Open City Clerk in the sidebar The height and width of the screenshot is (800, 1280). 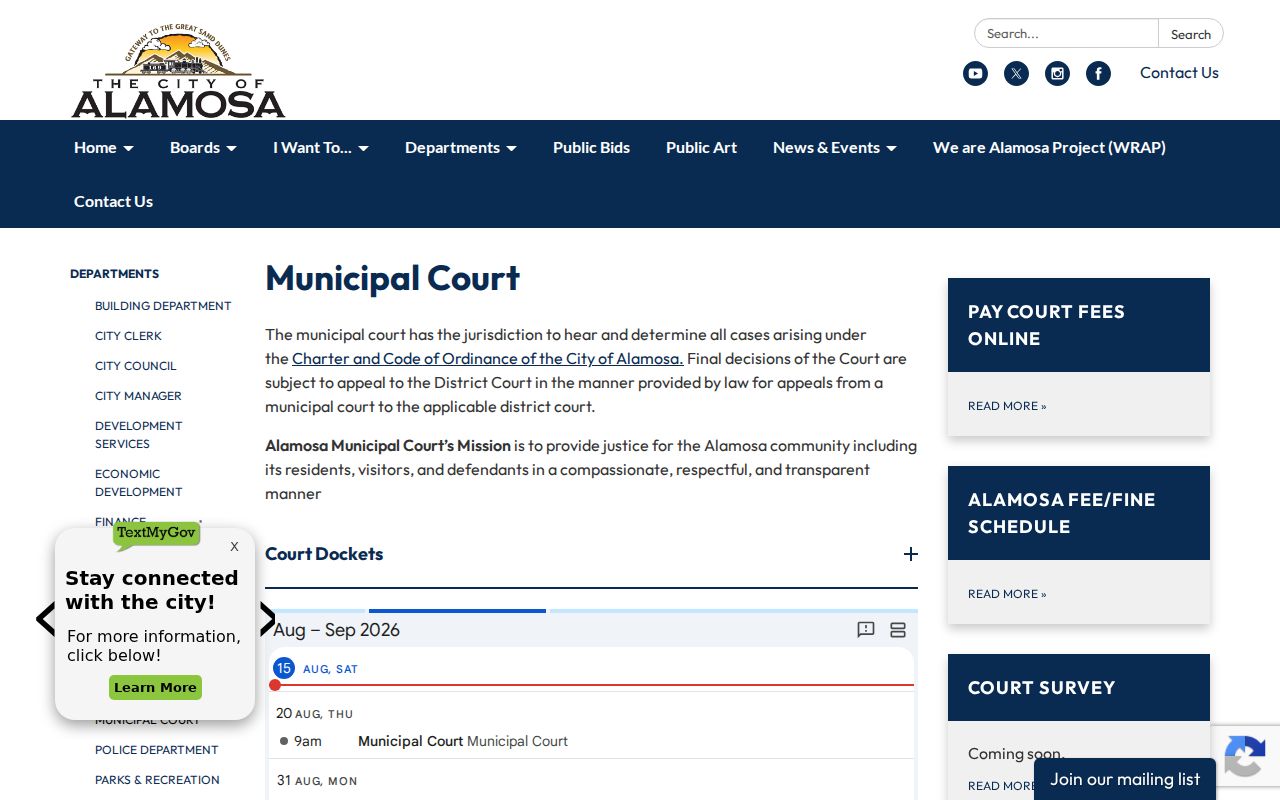point(128,336)
